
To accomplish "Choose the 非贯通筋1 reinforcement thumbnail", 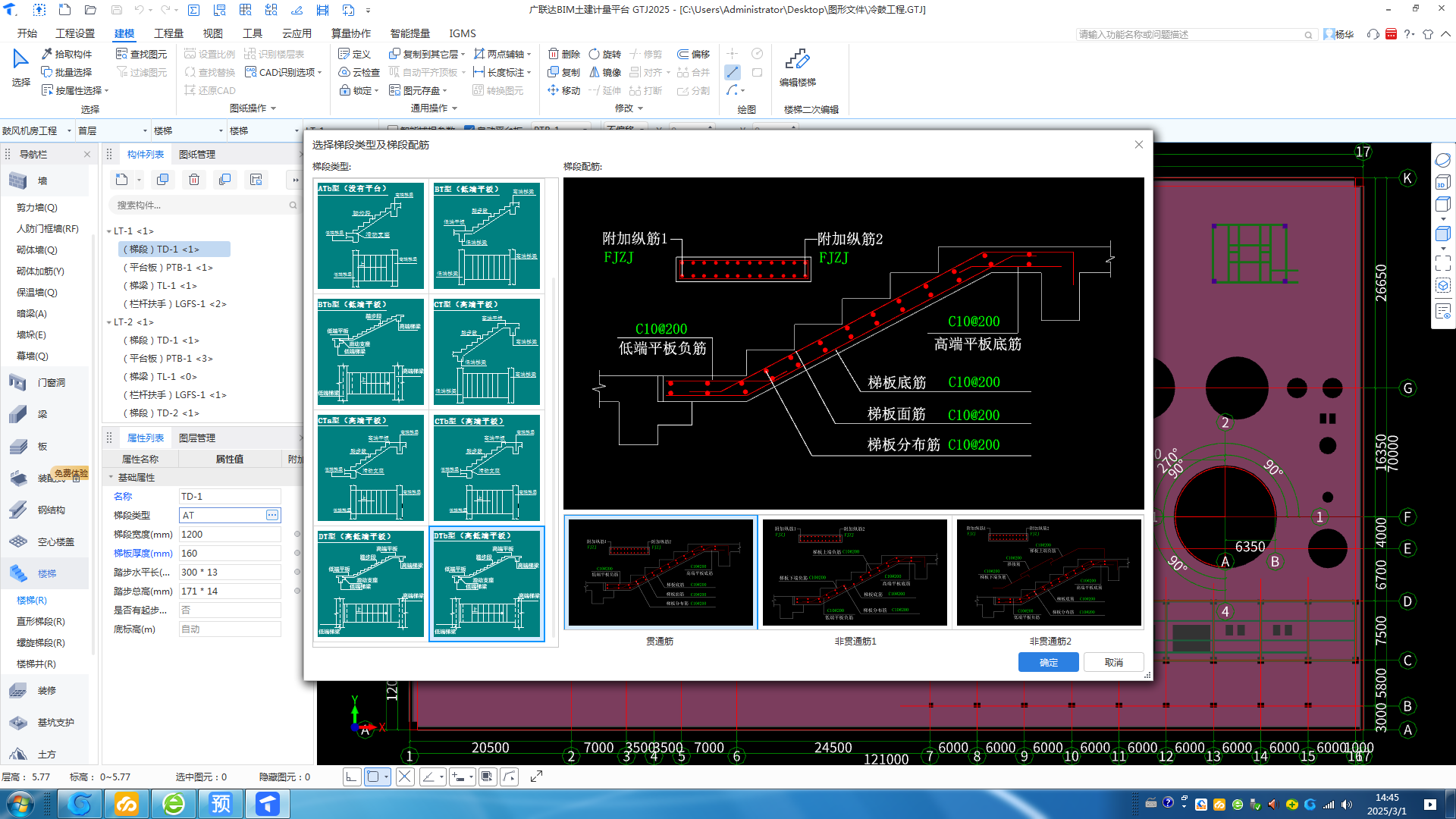I will (855, 573).
